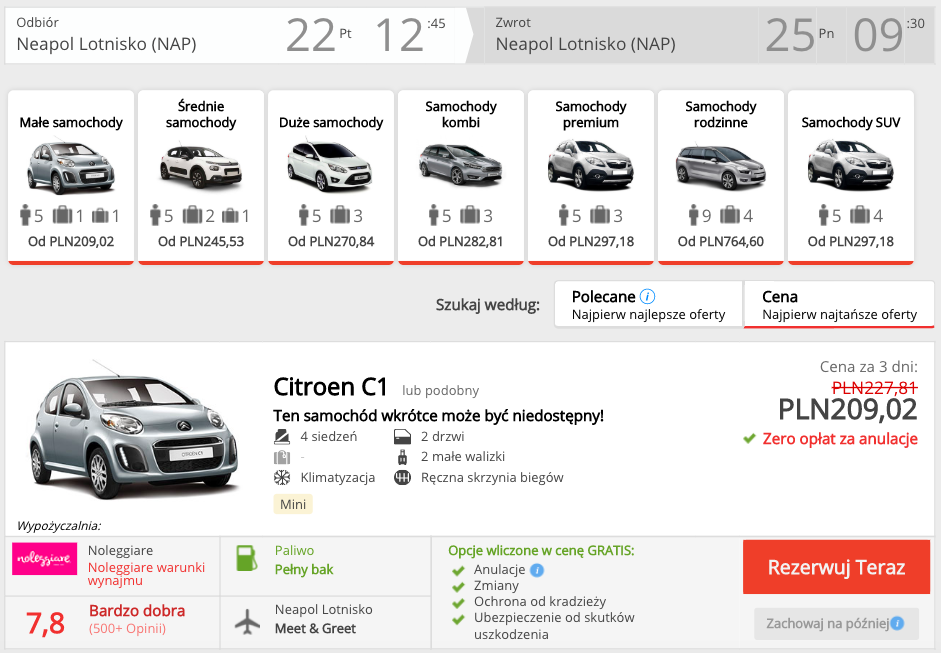Click the Rezerwuj Teraz button
Screen dimensions: 941x653
(x=836, y=567)
